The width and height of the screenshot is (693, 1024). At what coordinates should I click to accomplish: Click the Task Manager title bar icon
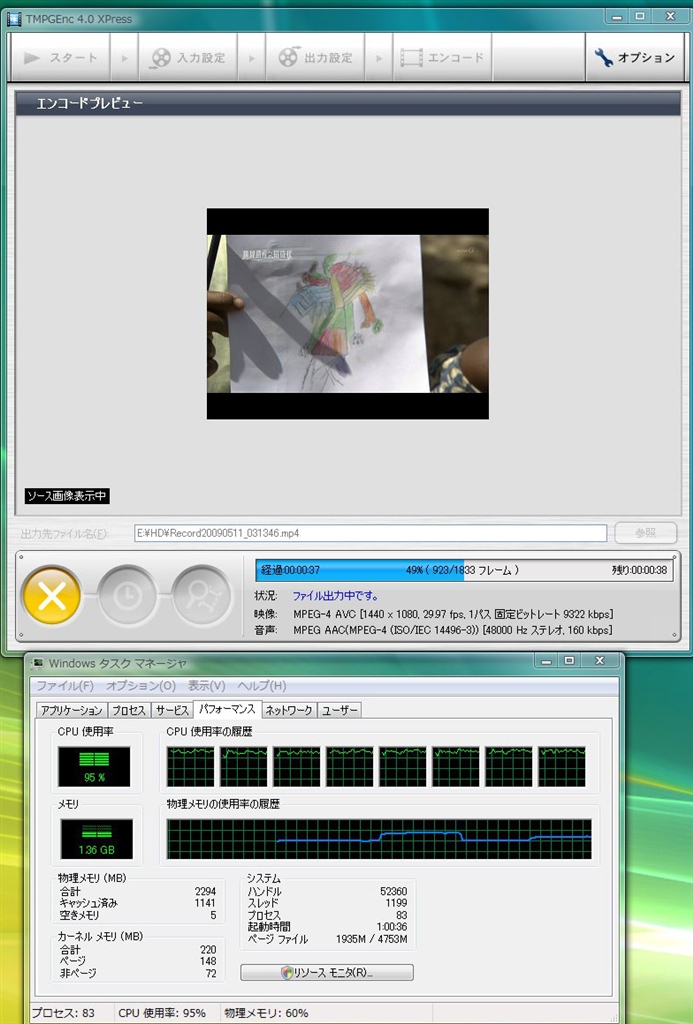click(39, 664)
